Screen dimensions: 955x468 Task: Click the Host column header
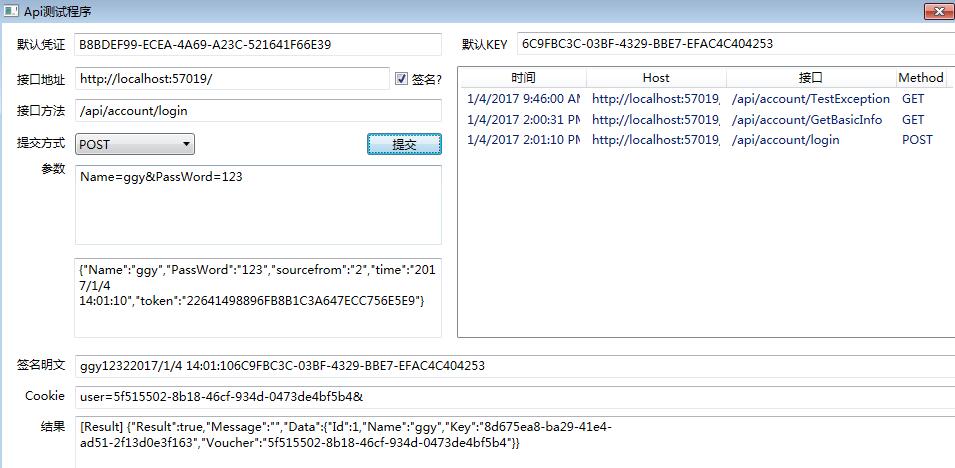(x=656, y=78)
